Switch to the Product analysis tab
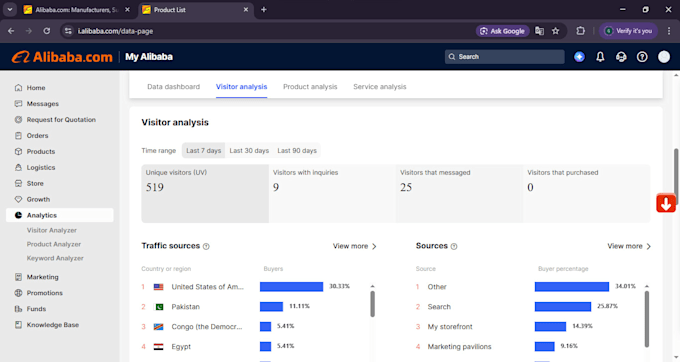Viewport: 680px width, 362px height. pyautogui.click(x=310, y=87)
